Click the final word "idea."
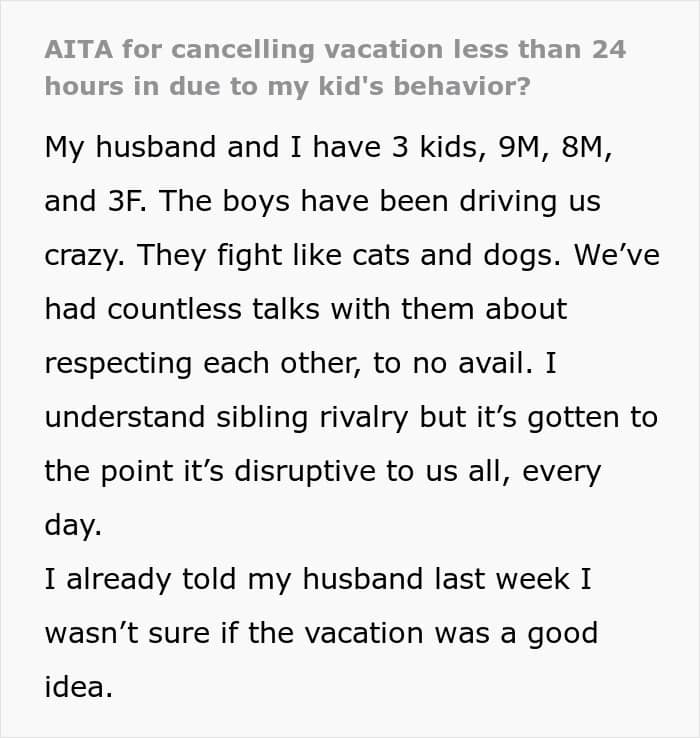This screenshot has height=738, width=700. [x=76, y=687]
